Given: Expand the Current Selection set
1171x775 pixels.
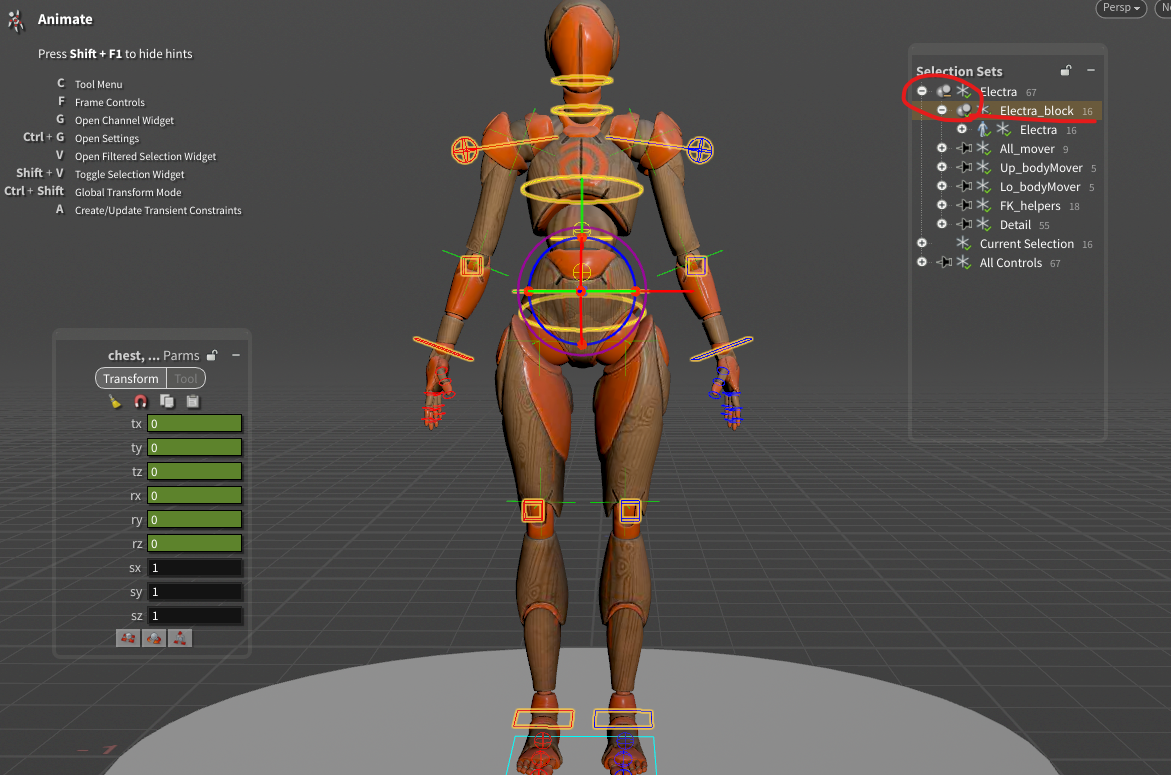Looking at the screenshot, I should [x=922, y=243].
